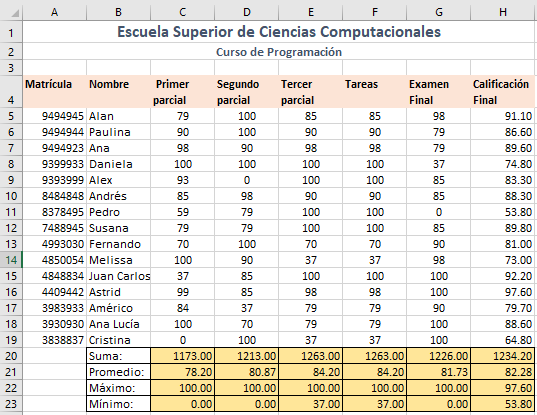
Task: Select column A header
Action: [x=55, y=12]
